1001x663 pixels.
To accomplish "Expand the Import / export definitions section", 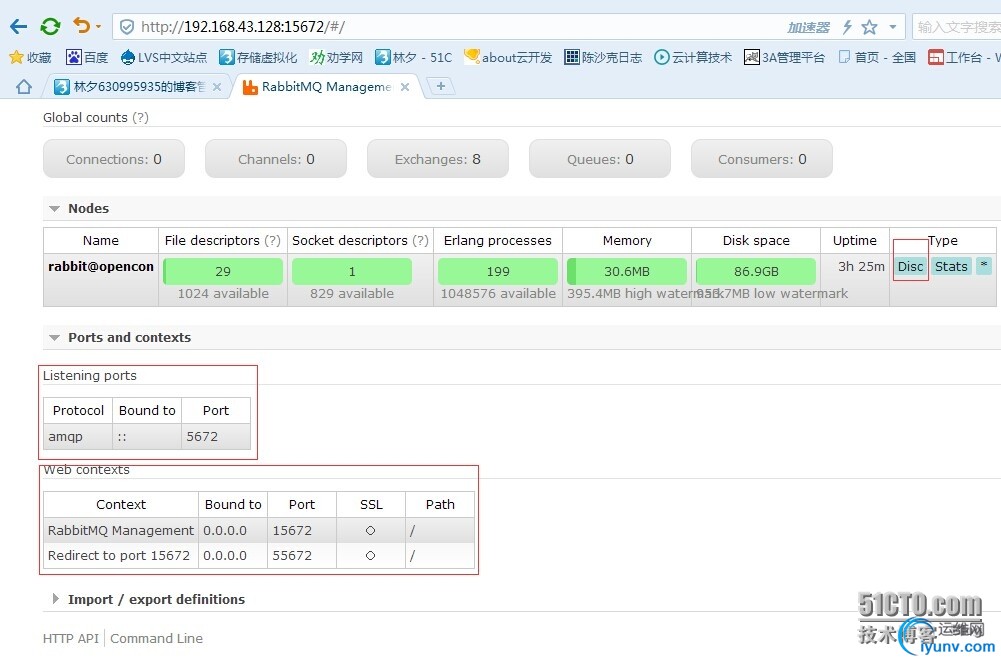I will [148, 599].
